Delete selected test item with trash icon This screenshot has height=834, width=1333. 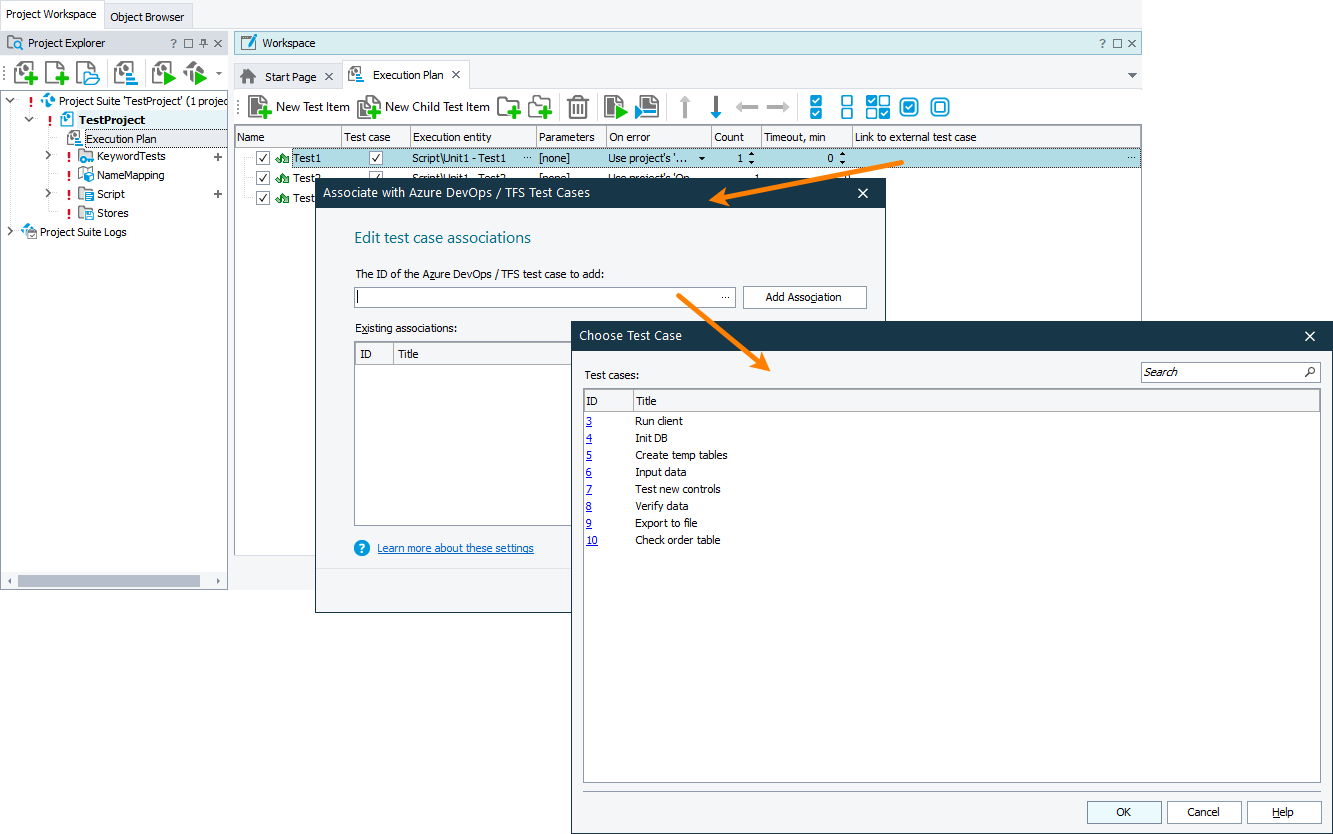(x=576, y=106)
